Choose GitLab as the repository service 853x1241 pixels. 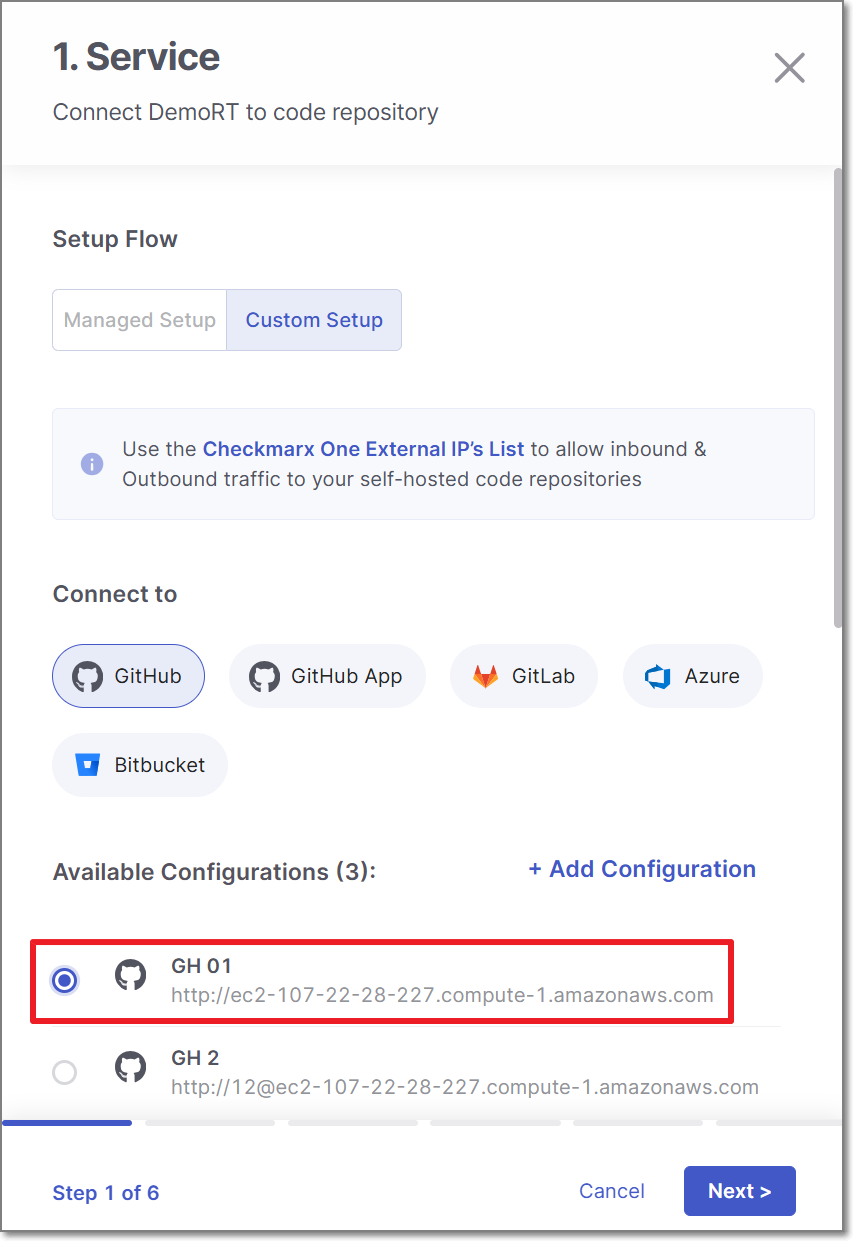(524, 676)
